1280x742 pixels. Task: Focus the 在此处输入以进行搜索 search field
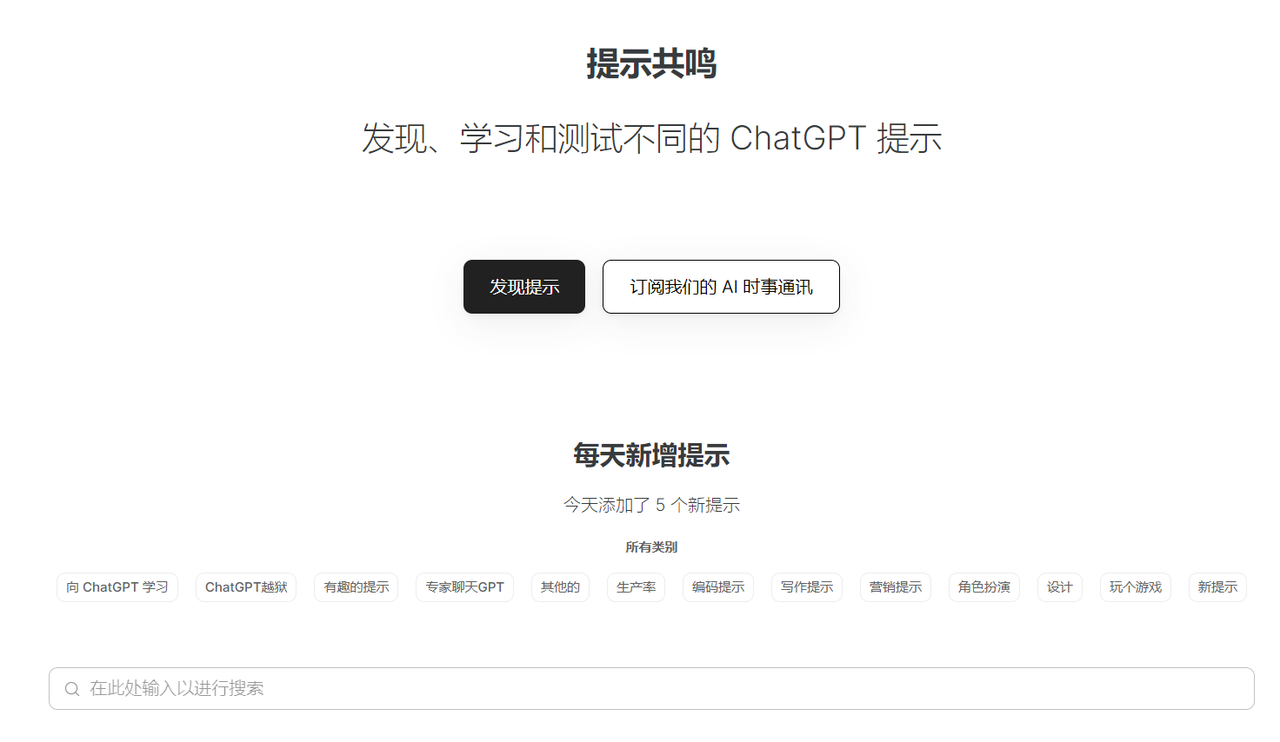(x=652, y=689)
